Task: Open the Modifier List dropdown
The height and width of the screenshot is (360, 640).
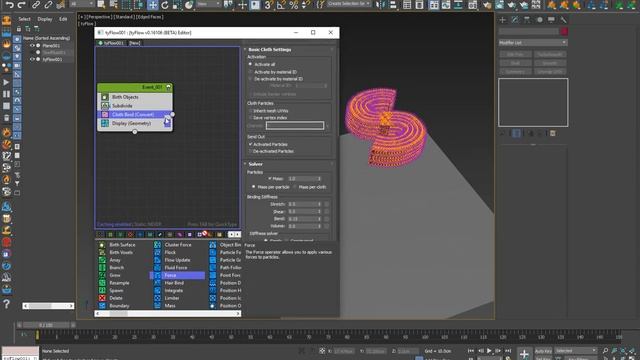Action: [x=533, y=42]
